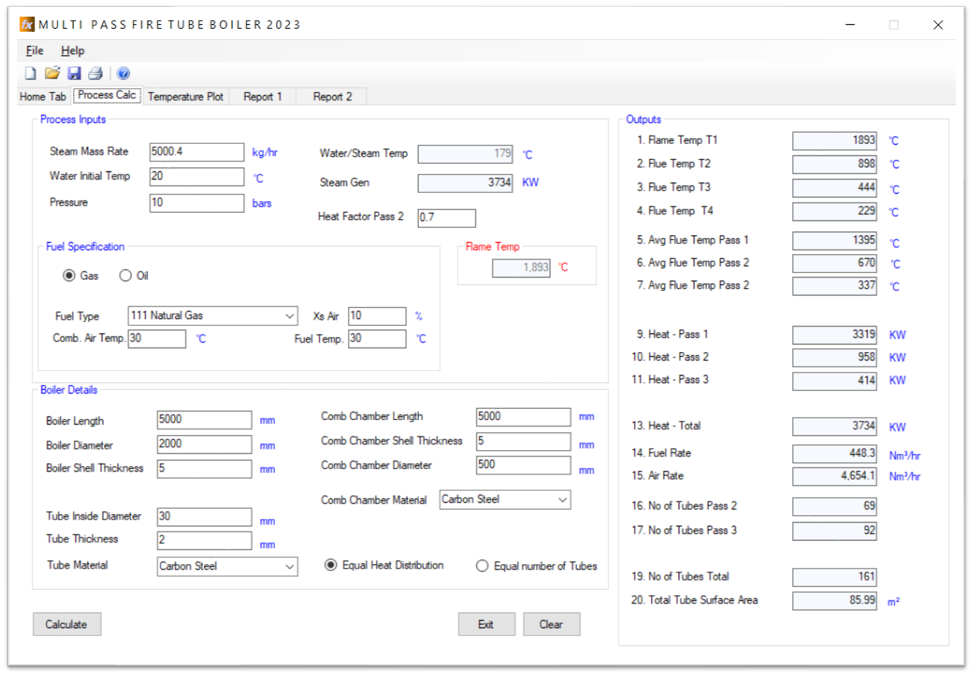973x676 pixels.
Task: Click the Fuel Temp input field
Action: coord(377,339)
